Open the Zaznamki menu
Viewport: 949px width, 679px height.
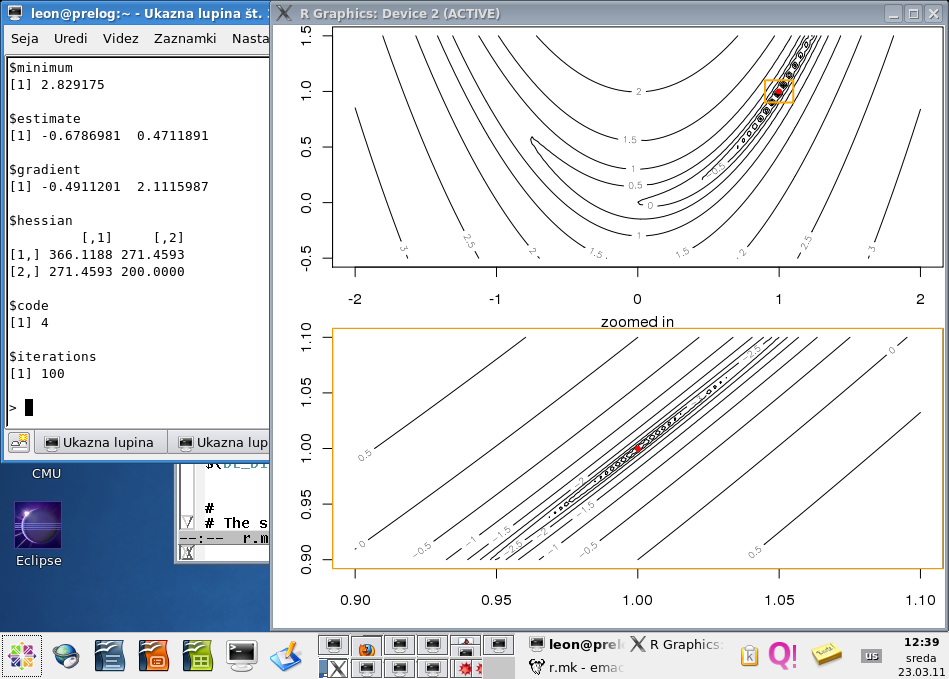[185, 39]
